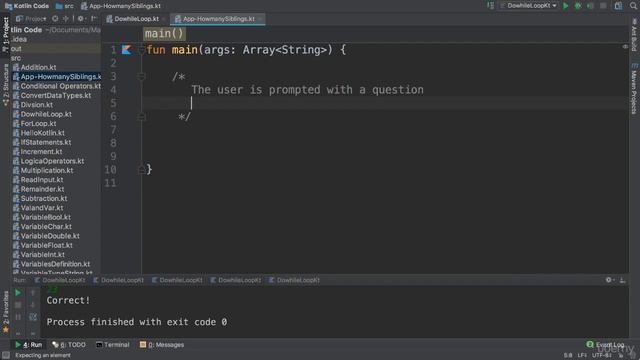Run the DowhileLoopKt configuration with green play
Image resolution: width=640 pixels, height=360 pixels.
pos(565,6)
